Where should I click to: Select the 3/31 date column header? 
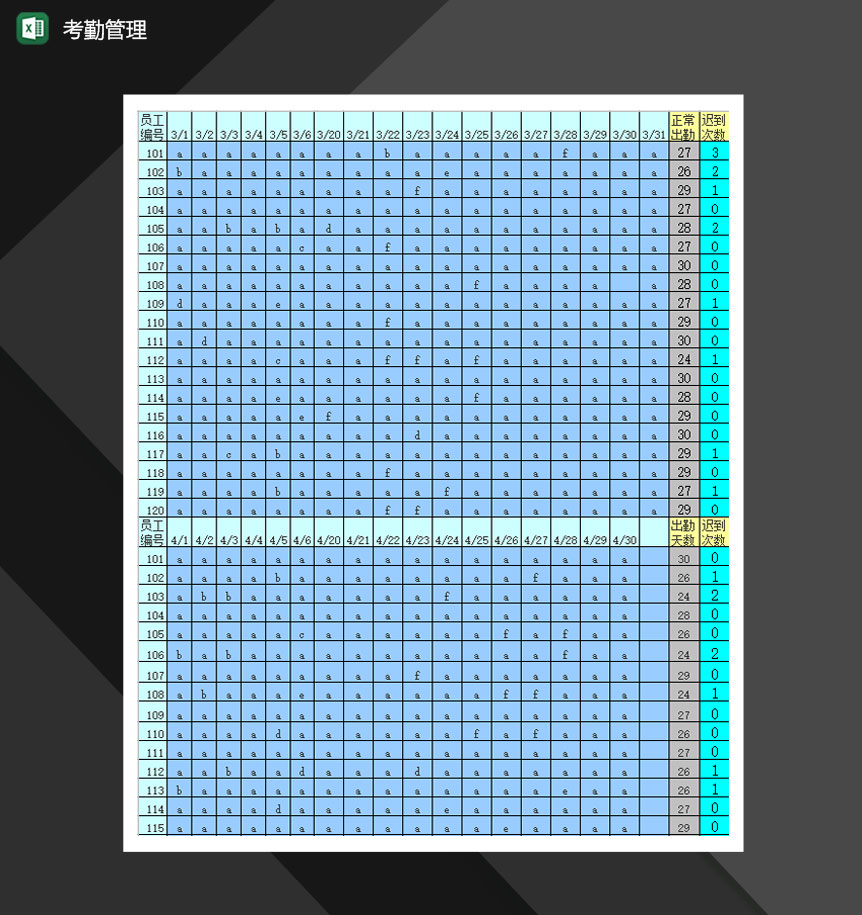coord(653,134)
